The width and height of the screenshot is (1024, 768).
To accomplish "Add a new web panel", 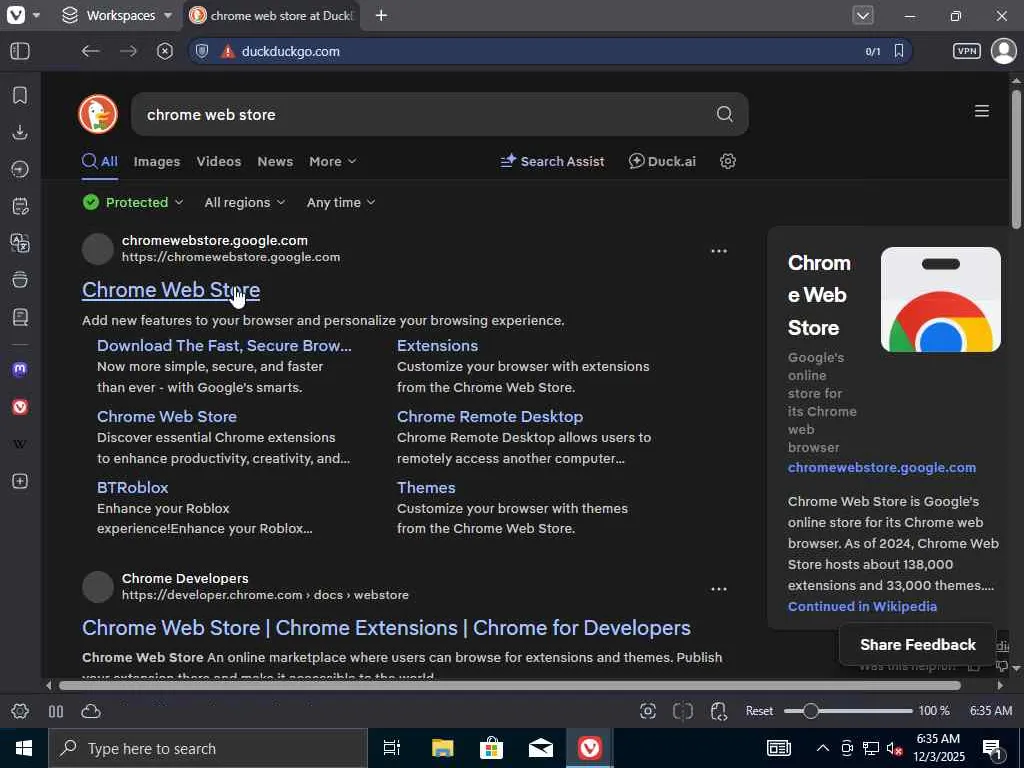I will pyautogui.click(x=20, y=481).
